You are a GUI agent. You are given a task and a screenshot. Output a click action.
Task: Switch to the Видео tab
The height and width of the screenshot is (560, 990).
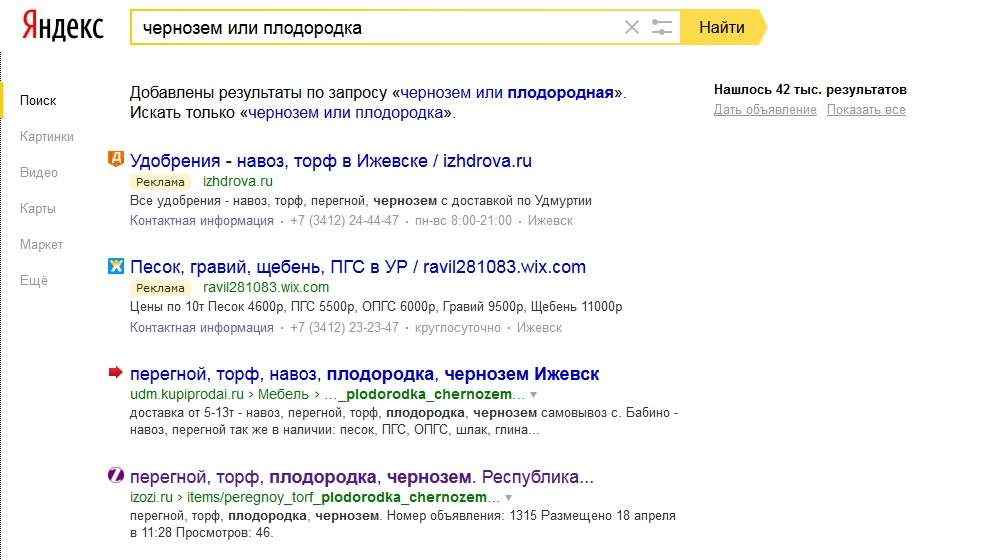click(x=39, y=172)
